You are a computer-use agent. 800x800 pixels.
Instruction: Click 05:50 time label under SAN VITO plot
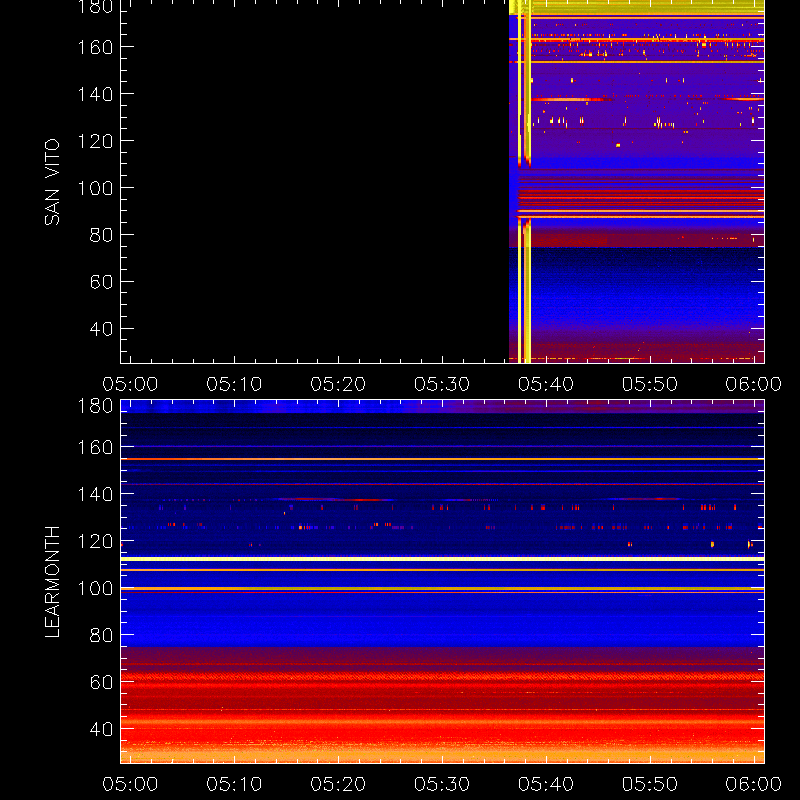click(x=650, y=384)
